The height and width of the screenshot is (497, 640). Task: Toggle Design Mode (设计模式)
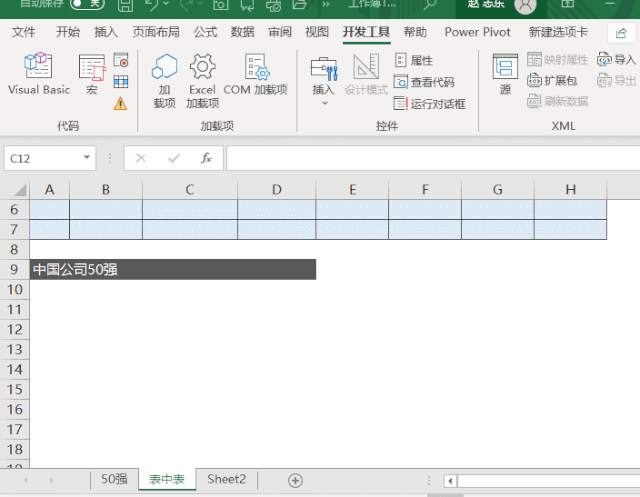pyautogui.click(x=366, y=74)
